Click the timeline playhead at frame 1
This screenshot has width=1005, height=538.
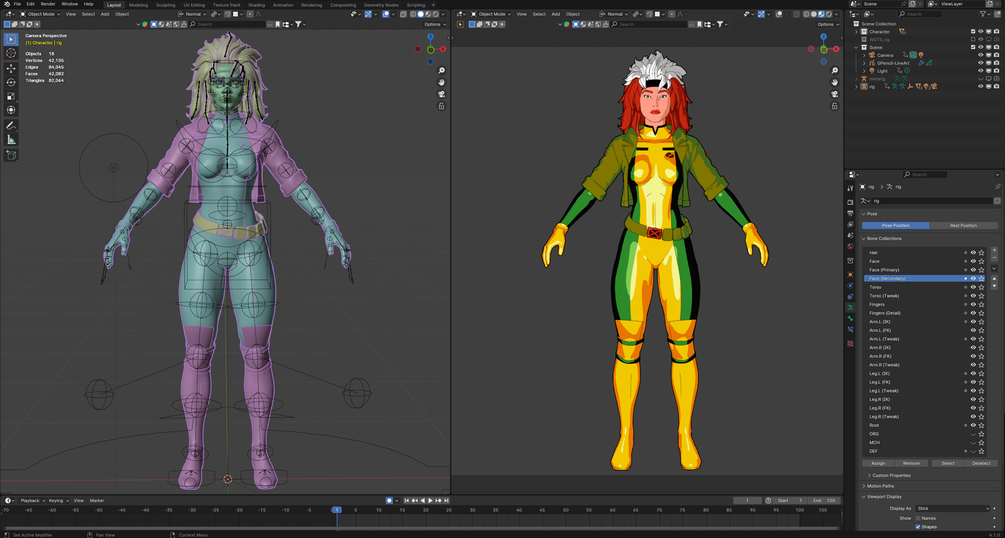tap(336, 510)
